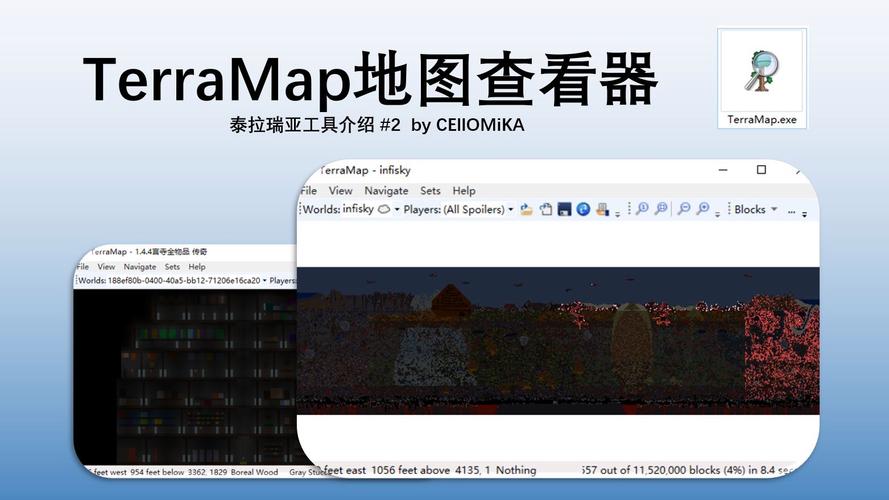Open the Navigate menu in the 1.4.4 back window

139,266
